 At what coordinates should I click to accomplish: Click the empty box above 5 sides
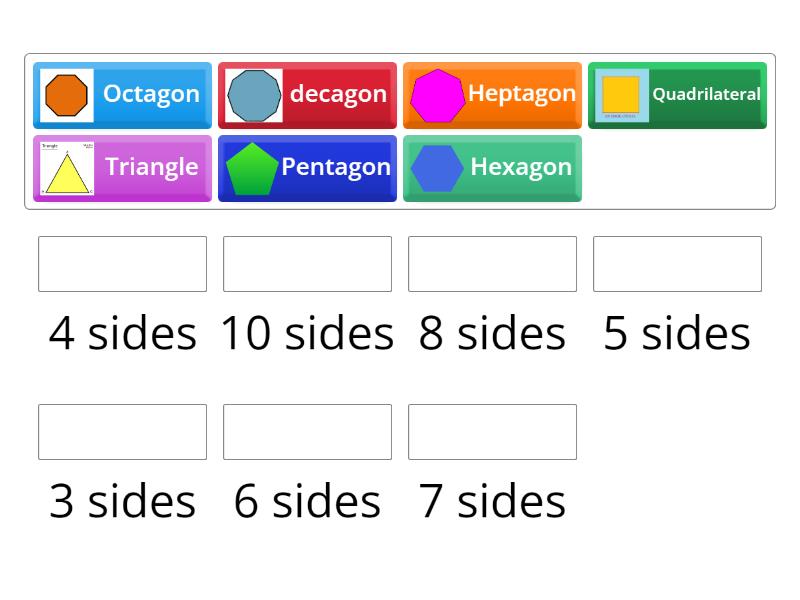[677, 264]
